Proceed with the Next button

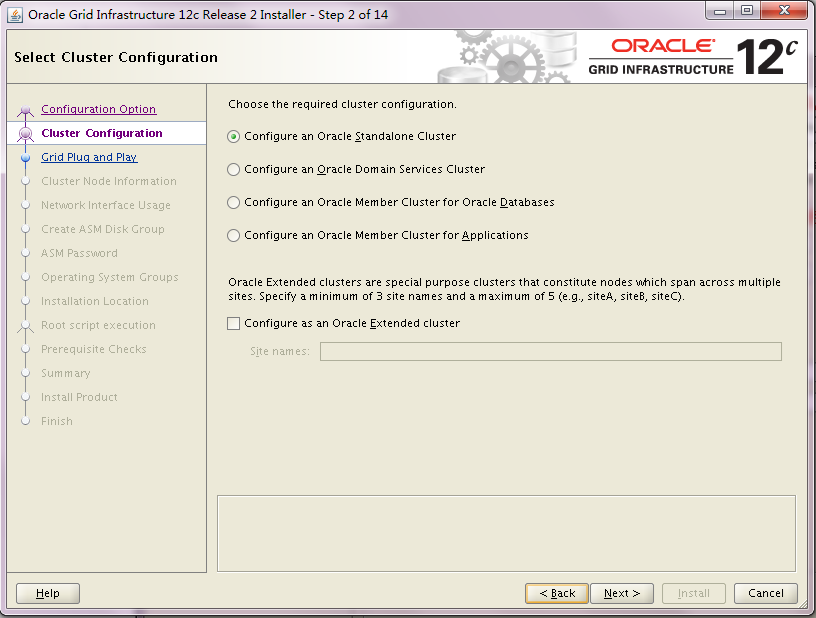tap(622, 594)
